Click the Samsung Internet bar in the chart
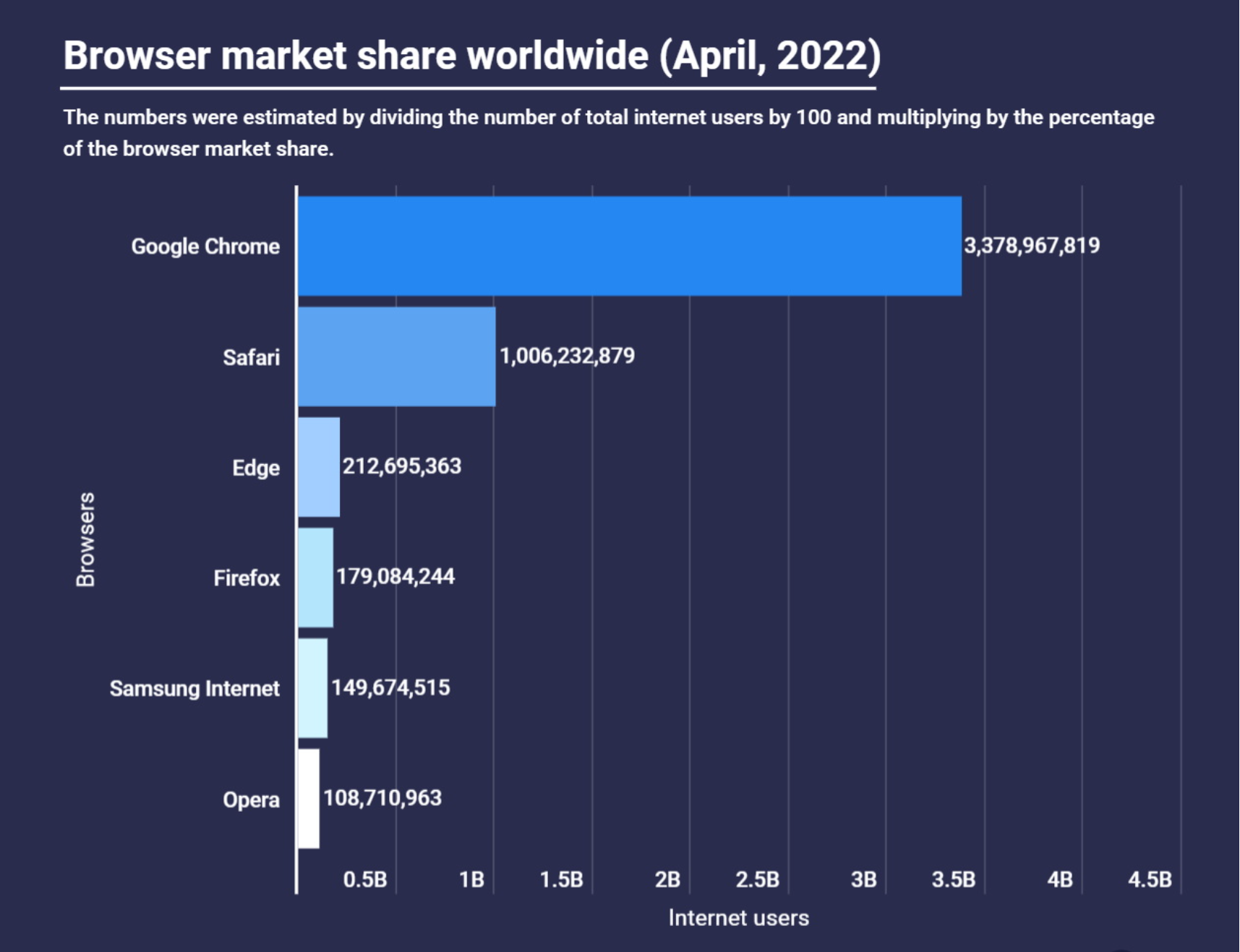This screenshot has width=1240, height=952. click(x=312, y=688)
